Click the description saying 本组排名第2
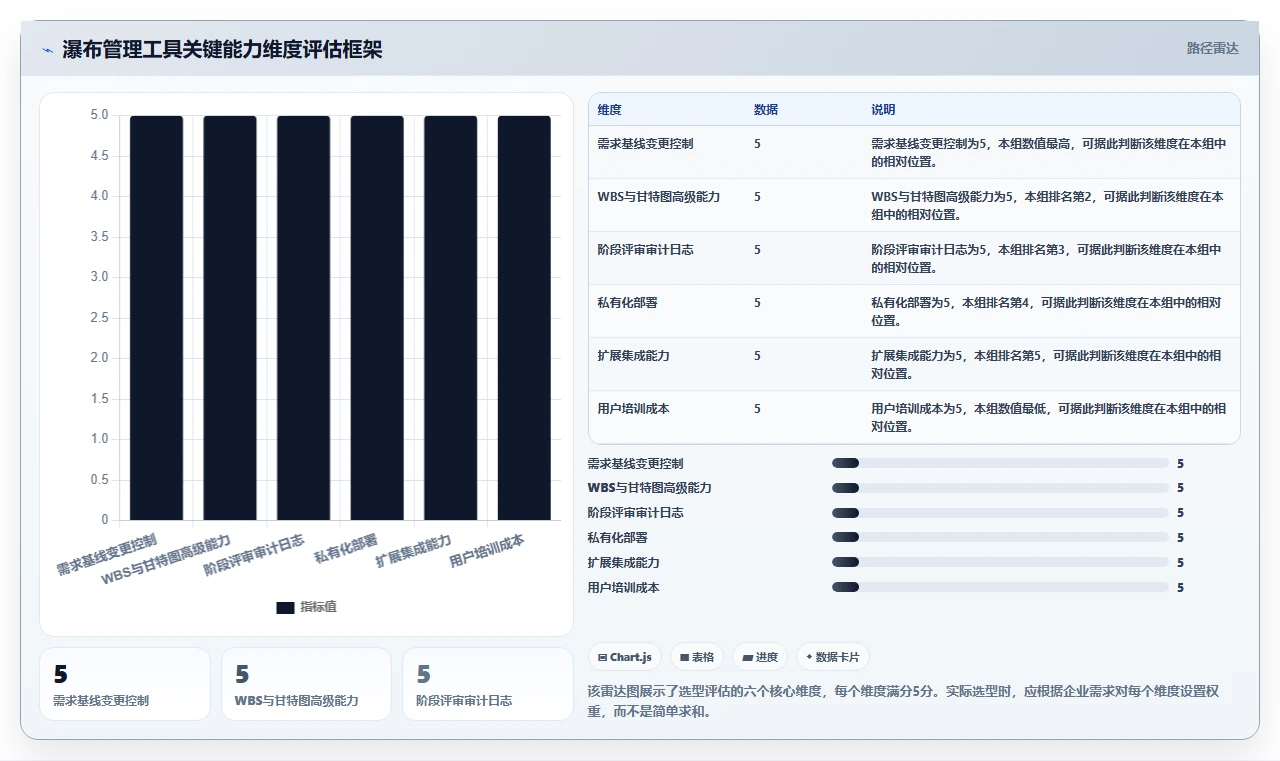1280x761 pixels. pos(1047,205)
